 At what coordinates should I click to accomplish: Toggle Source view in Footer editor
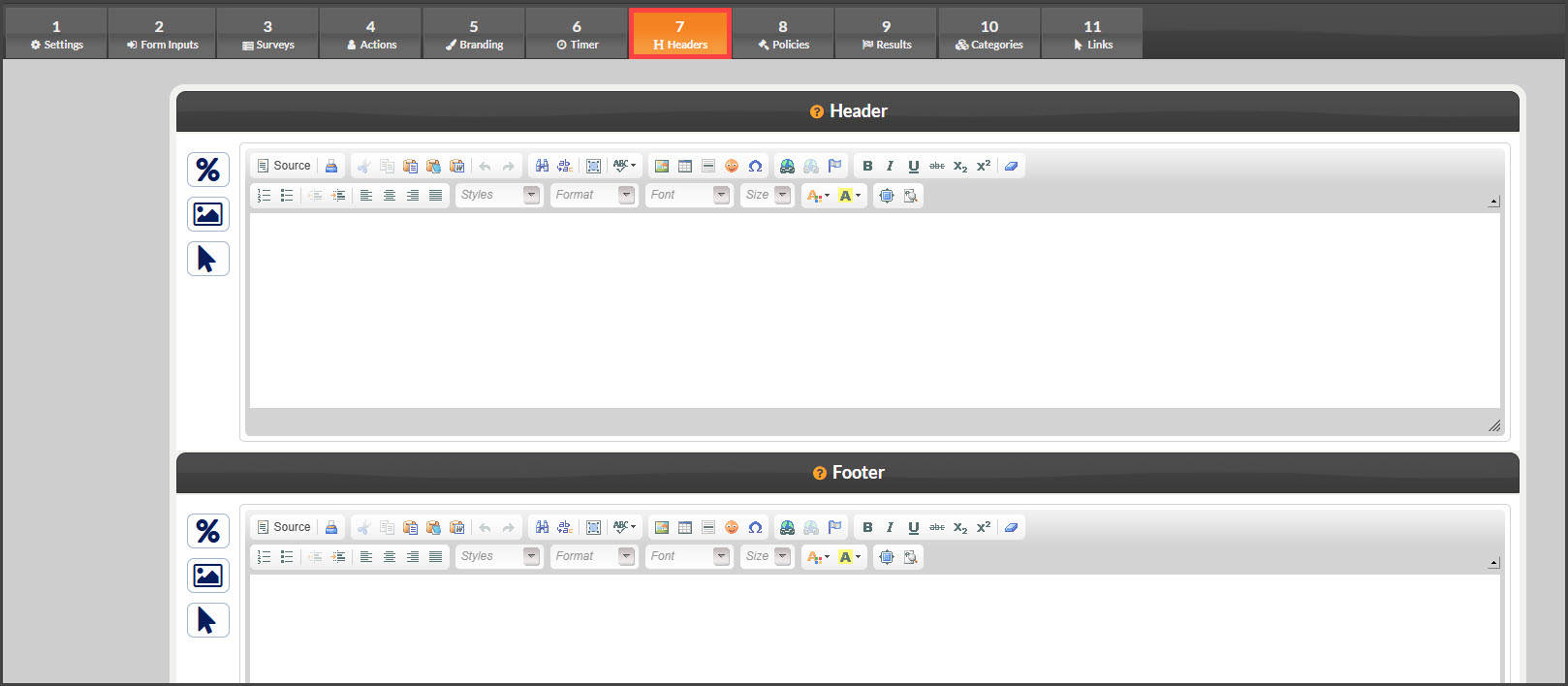284,527
